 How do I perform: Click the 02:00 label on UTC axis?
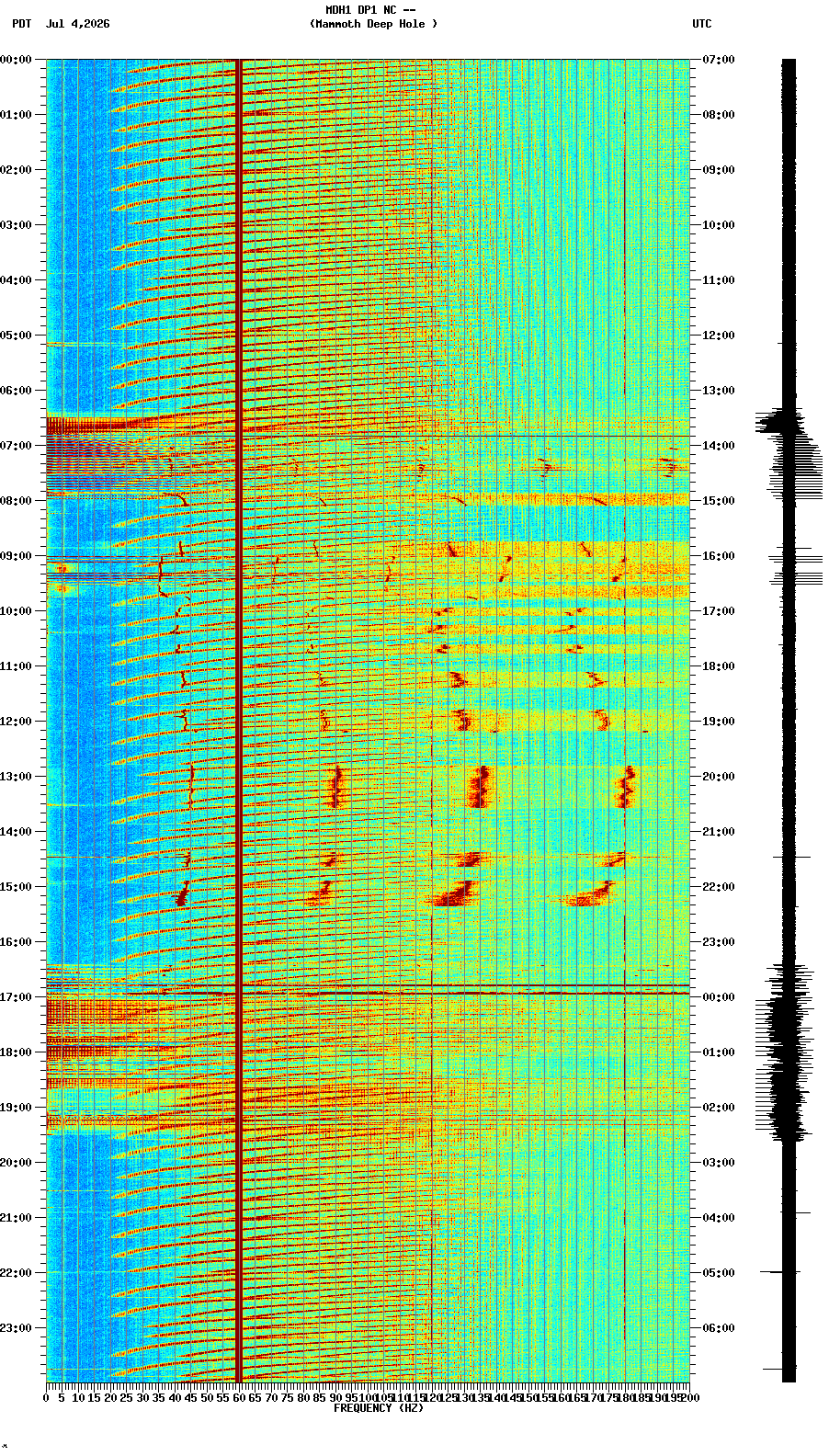tap(719, 1108)
